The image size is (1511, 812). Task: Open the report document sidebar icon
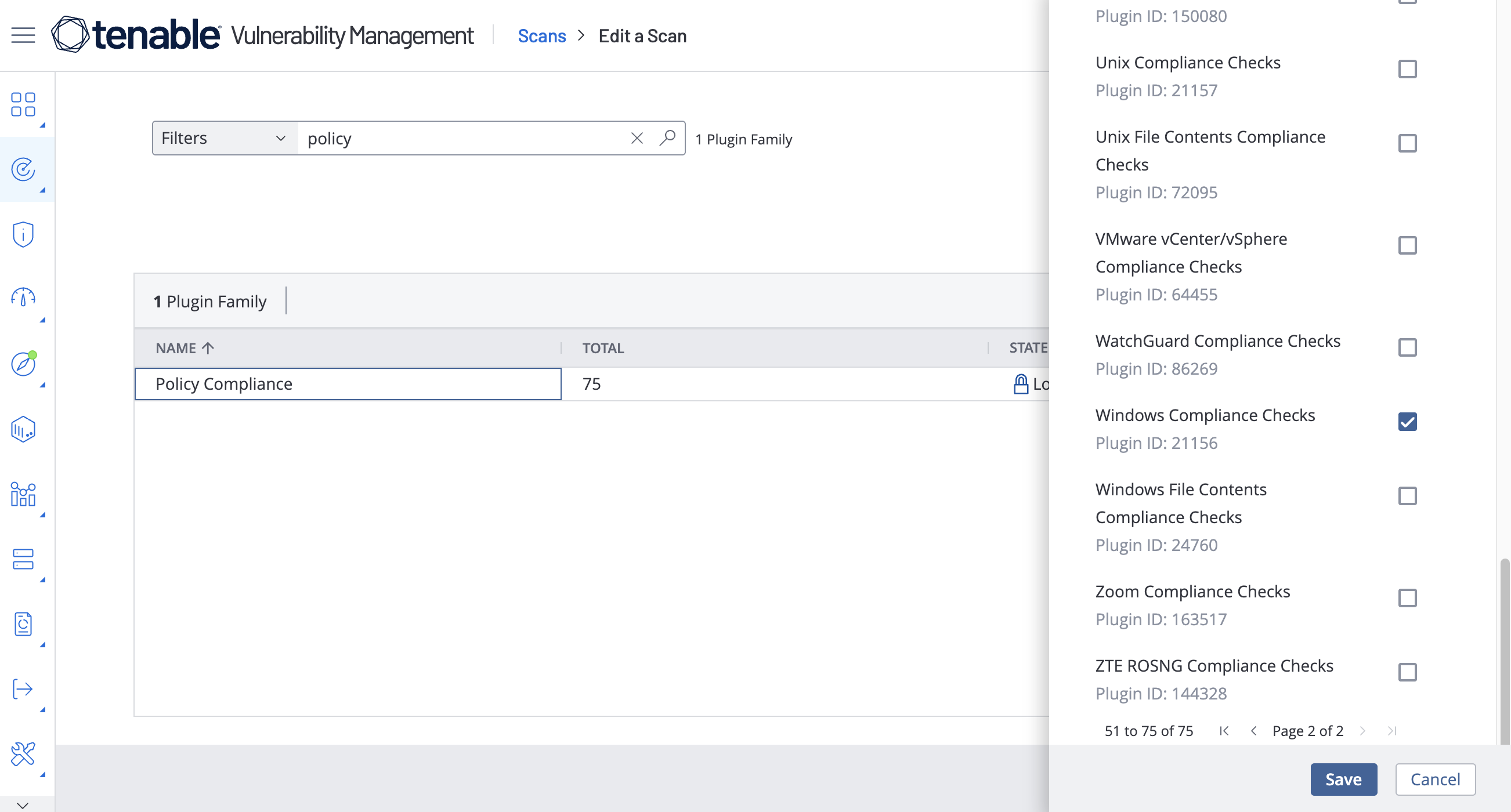coord(23,625)
